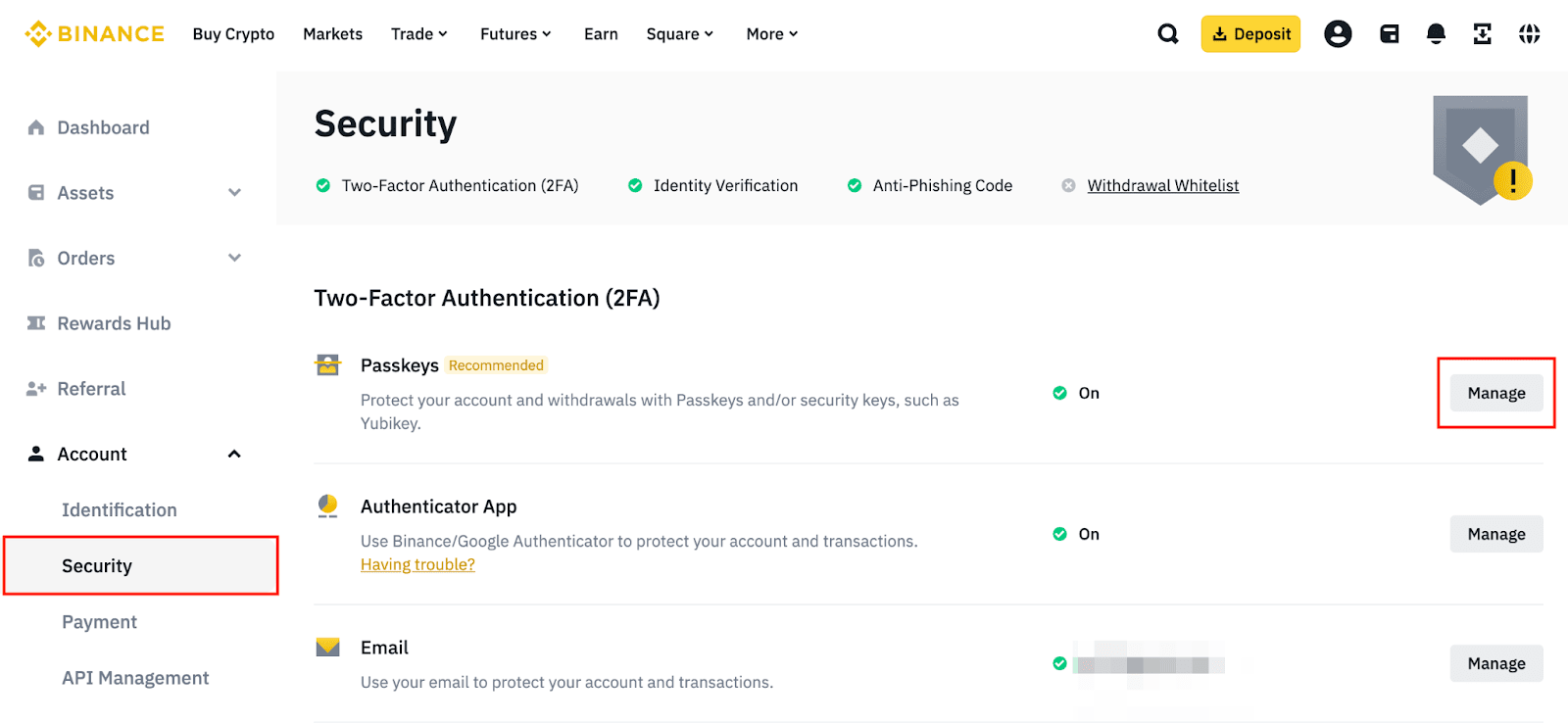Click the search magnifier icon
Viewport: 1568px width, 723px height.
[x=1167, y=34]
